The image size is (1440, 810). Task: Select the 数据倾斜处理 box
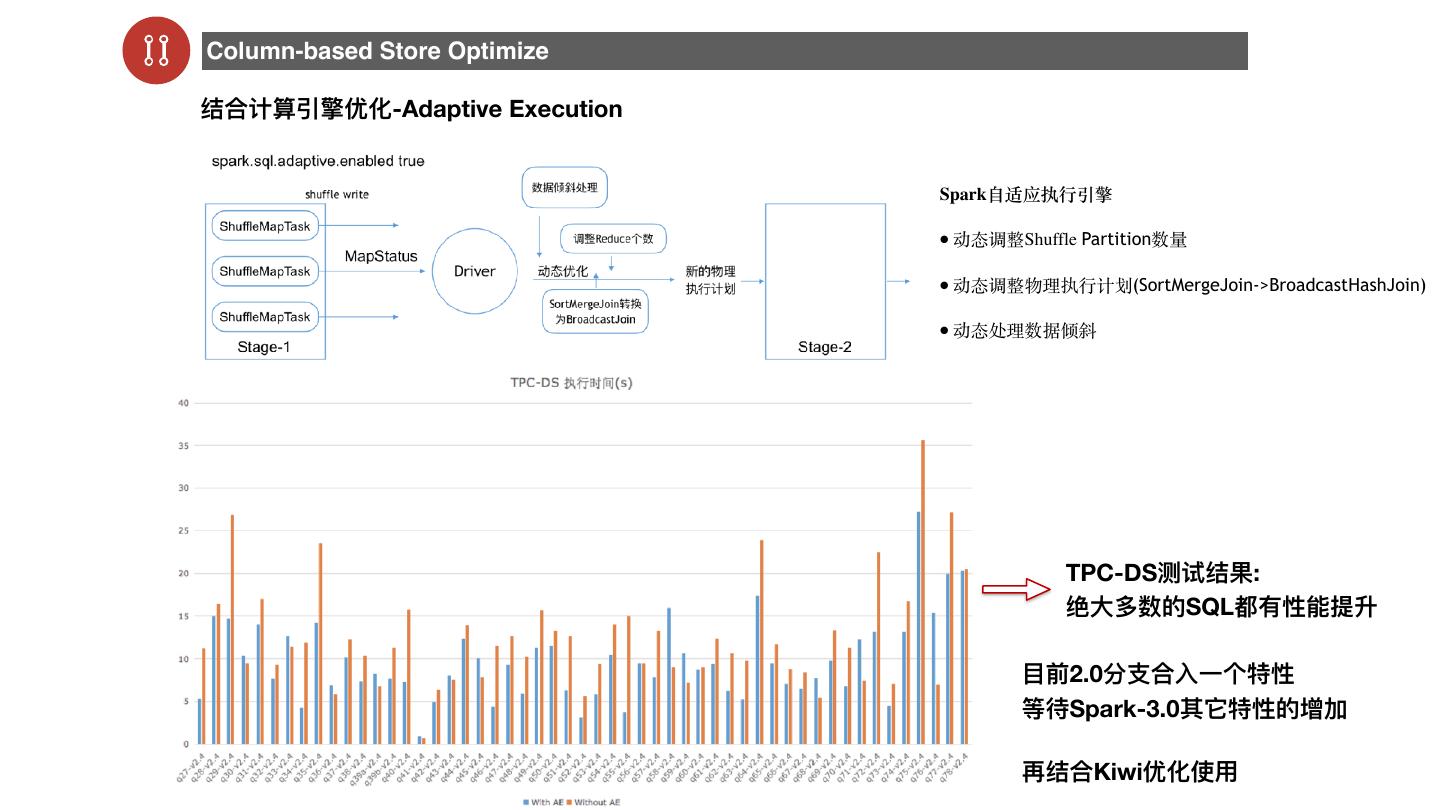coord(565,187)
